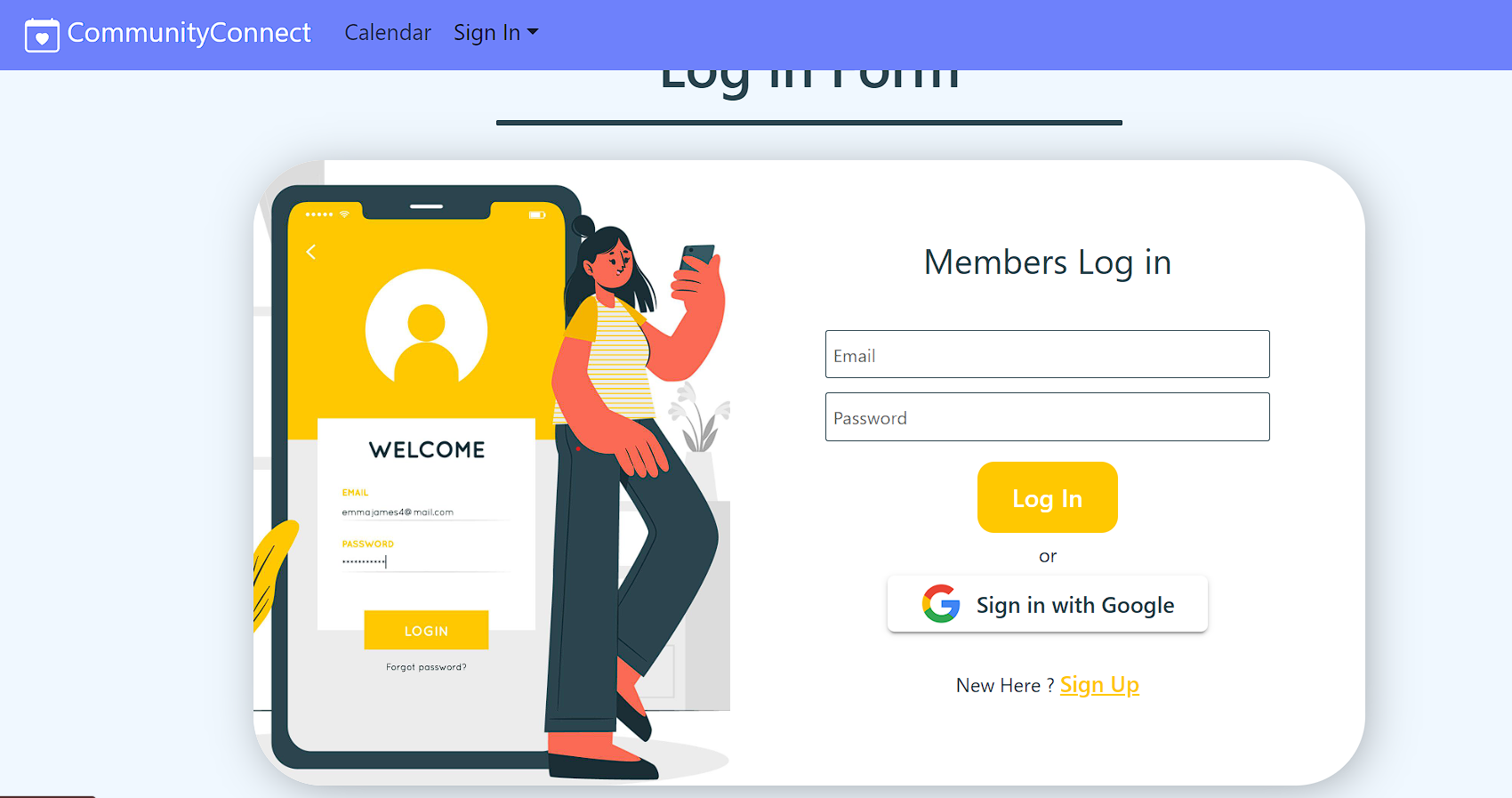Image resolution: width=1512 pixels, height=798 pixels.
Task: Click the smartphone held by the woman
Action: pos(696,257)
